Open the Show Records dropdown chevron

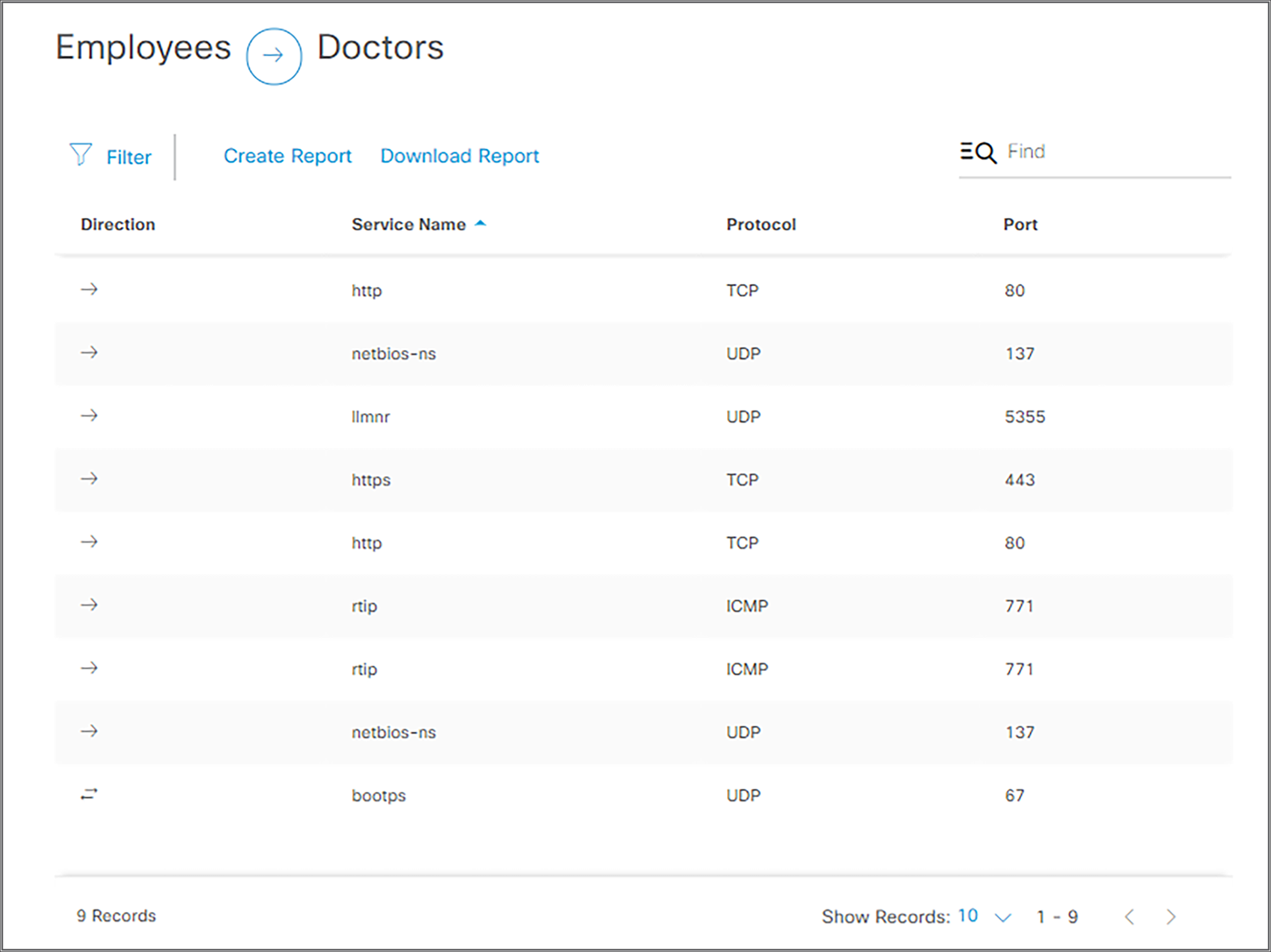coord(1003,917)
